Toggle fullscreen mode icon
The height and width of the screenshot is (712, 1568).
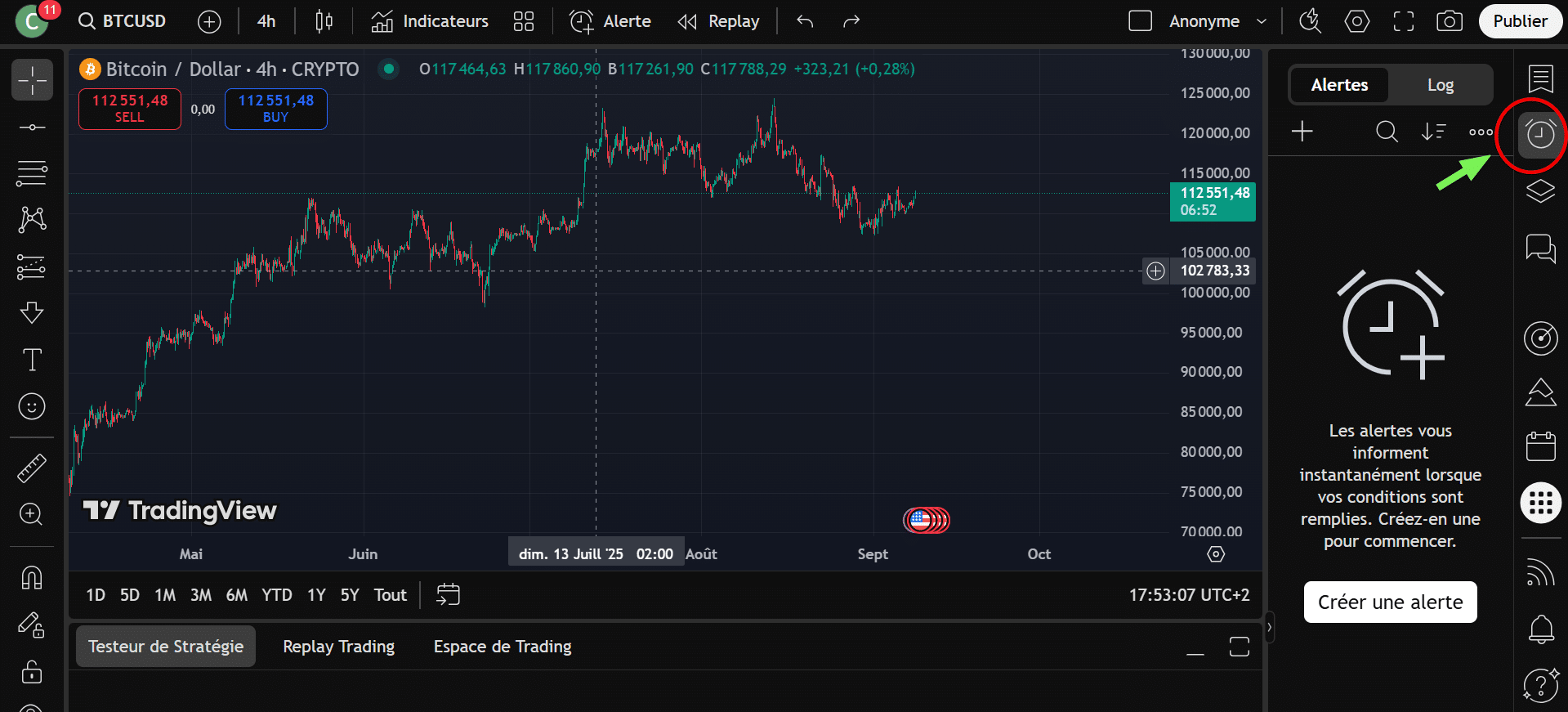[x=1403, y=21]
